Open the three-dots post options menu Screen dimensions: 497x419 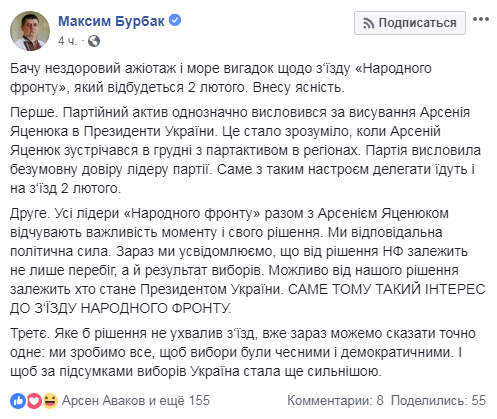pos(481,19)
